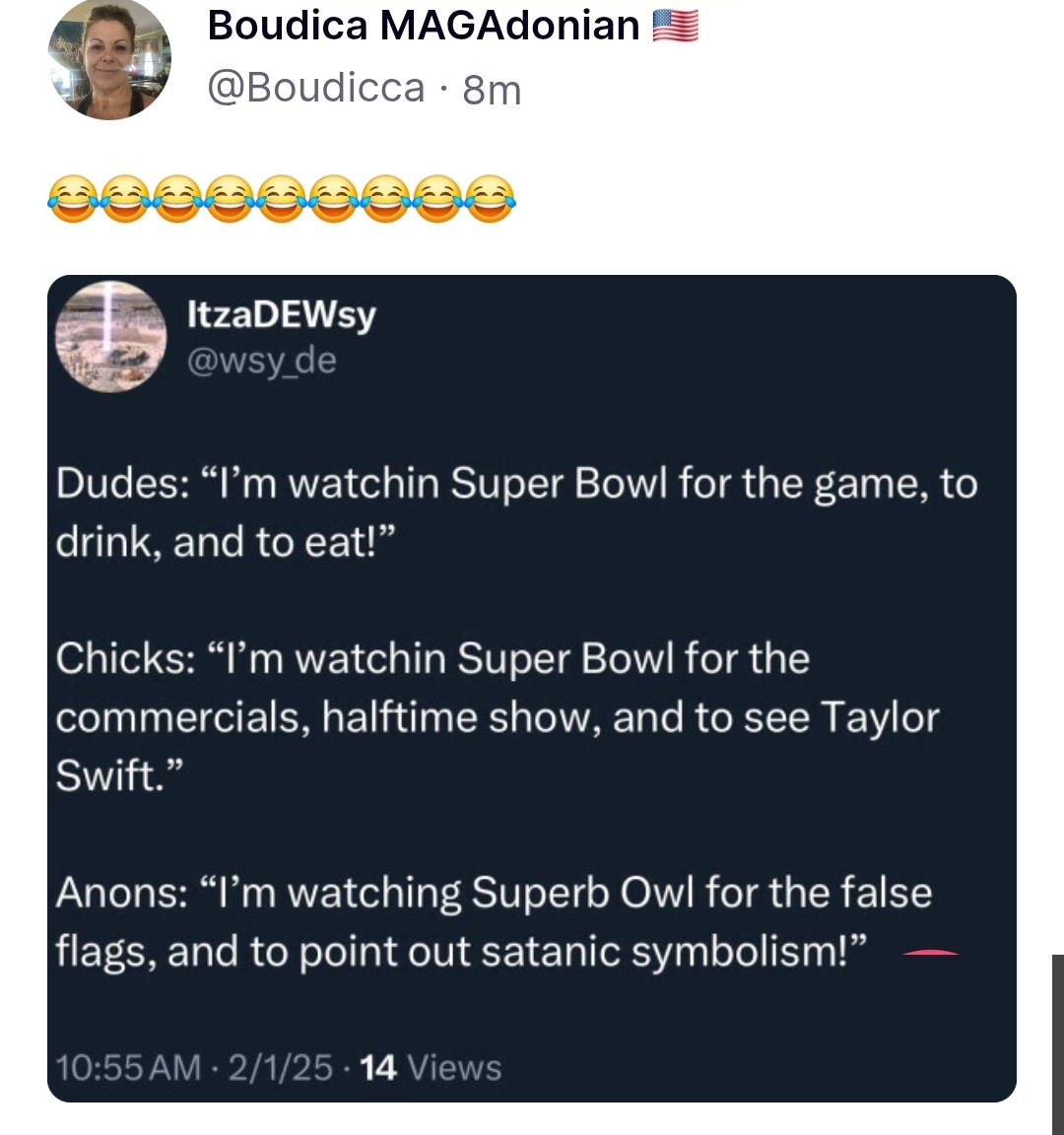Click the red mark after "satanic symbolism!"
The height and width of the screenshot is (1135, 1064).
[x=931, y=953]
